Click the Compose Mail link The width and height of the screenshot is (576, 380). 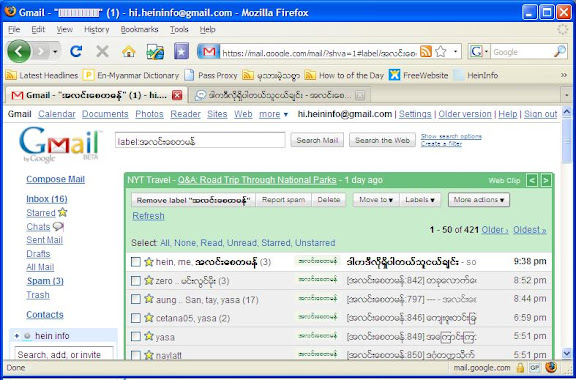coord(55,179)
